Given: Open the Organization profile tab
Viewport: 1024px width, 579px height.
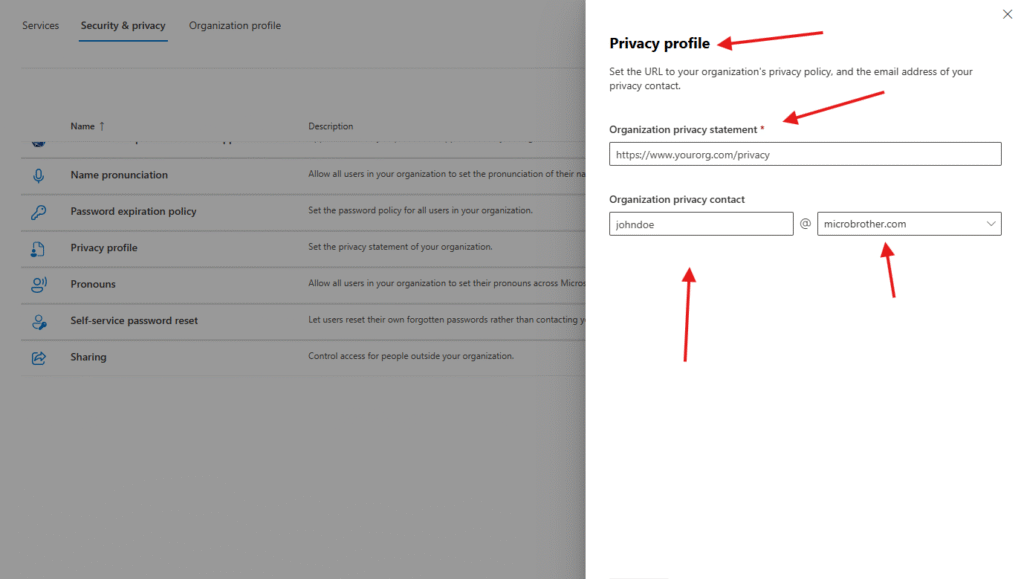Looking at the screenshot, I should pyautogui.click(x=235, y=26).
